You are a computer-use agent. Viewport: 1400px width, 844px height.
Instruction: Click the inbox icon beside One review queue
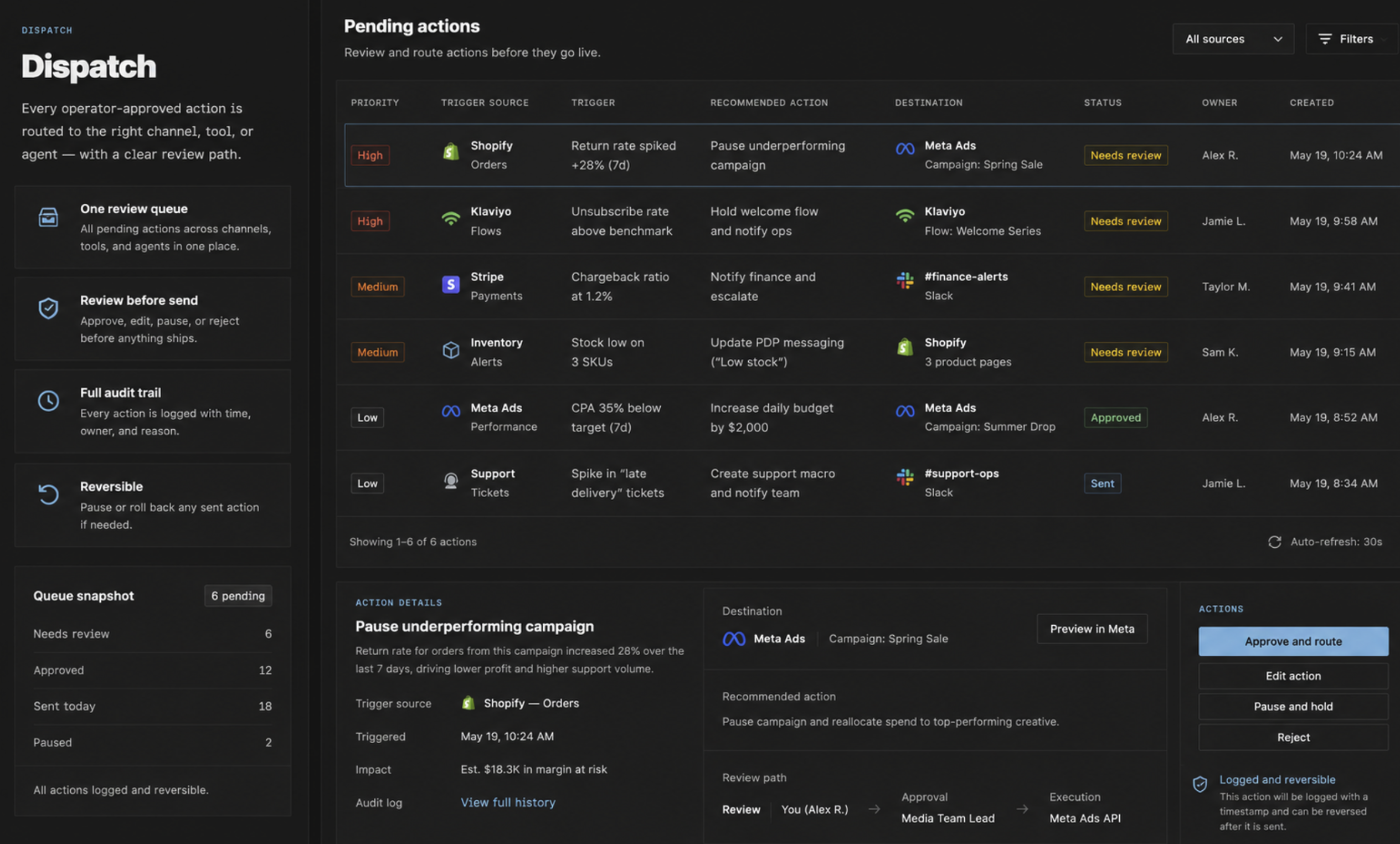click(x=48, y=217)
